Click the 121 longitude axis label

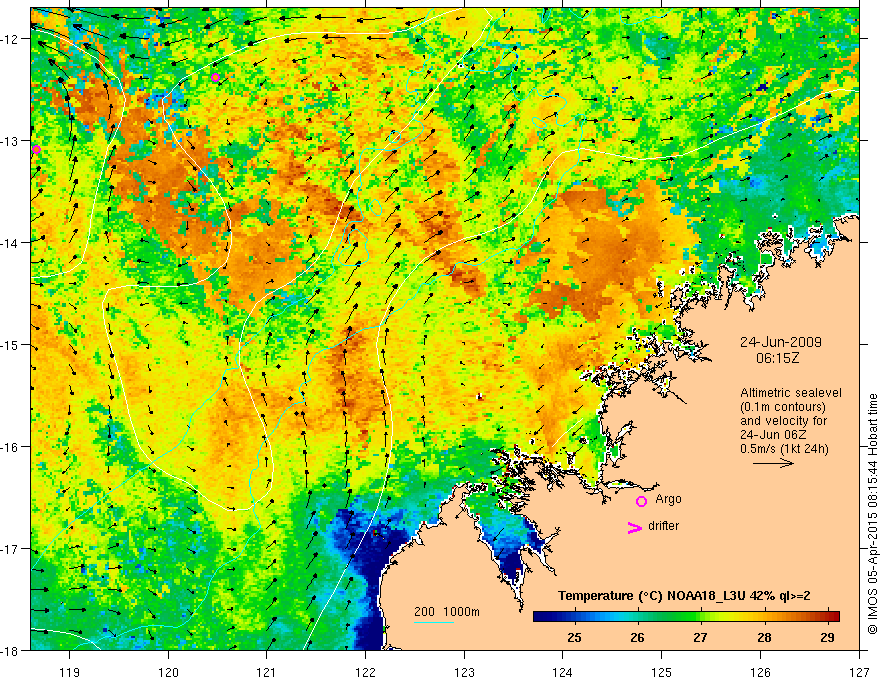coord(267,672)
